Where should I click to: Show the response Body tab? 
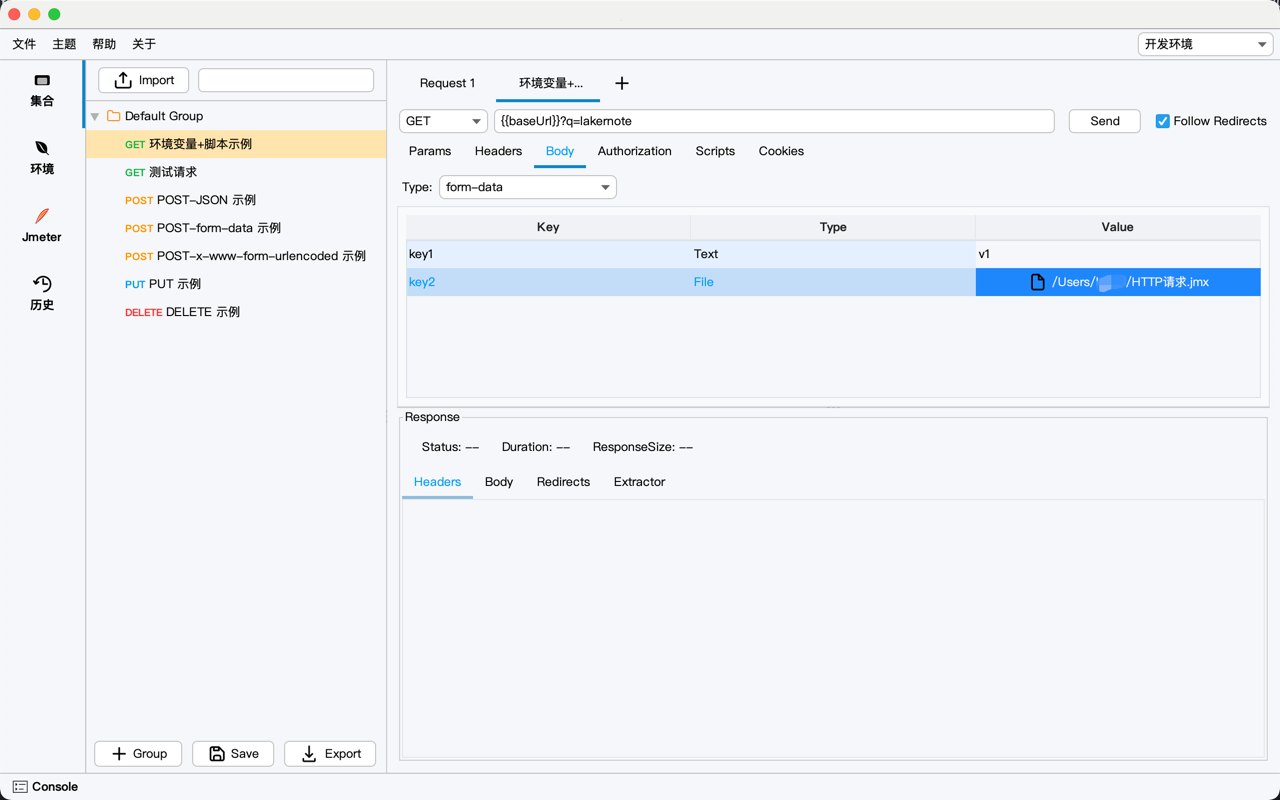(x=499, y=482)
